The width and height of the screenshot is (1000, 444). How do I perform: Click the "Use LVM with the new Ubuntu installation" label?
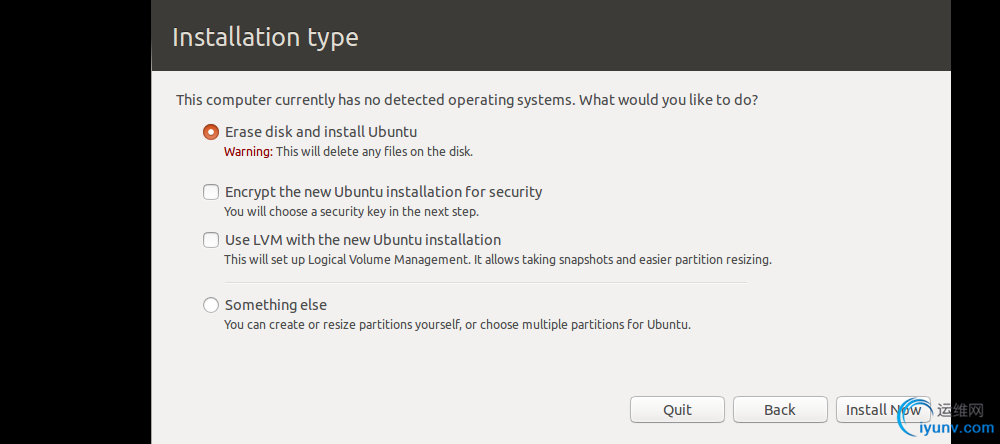(x=362, y=240)
